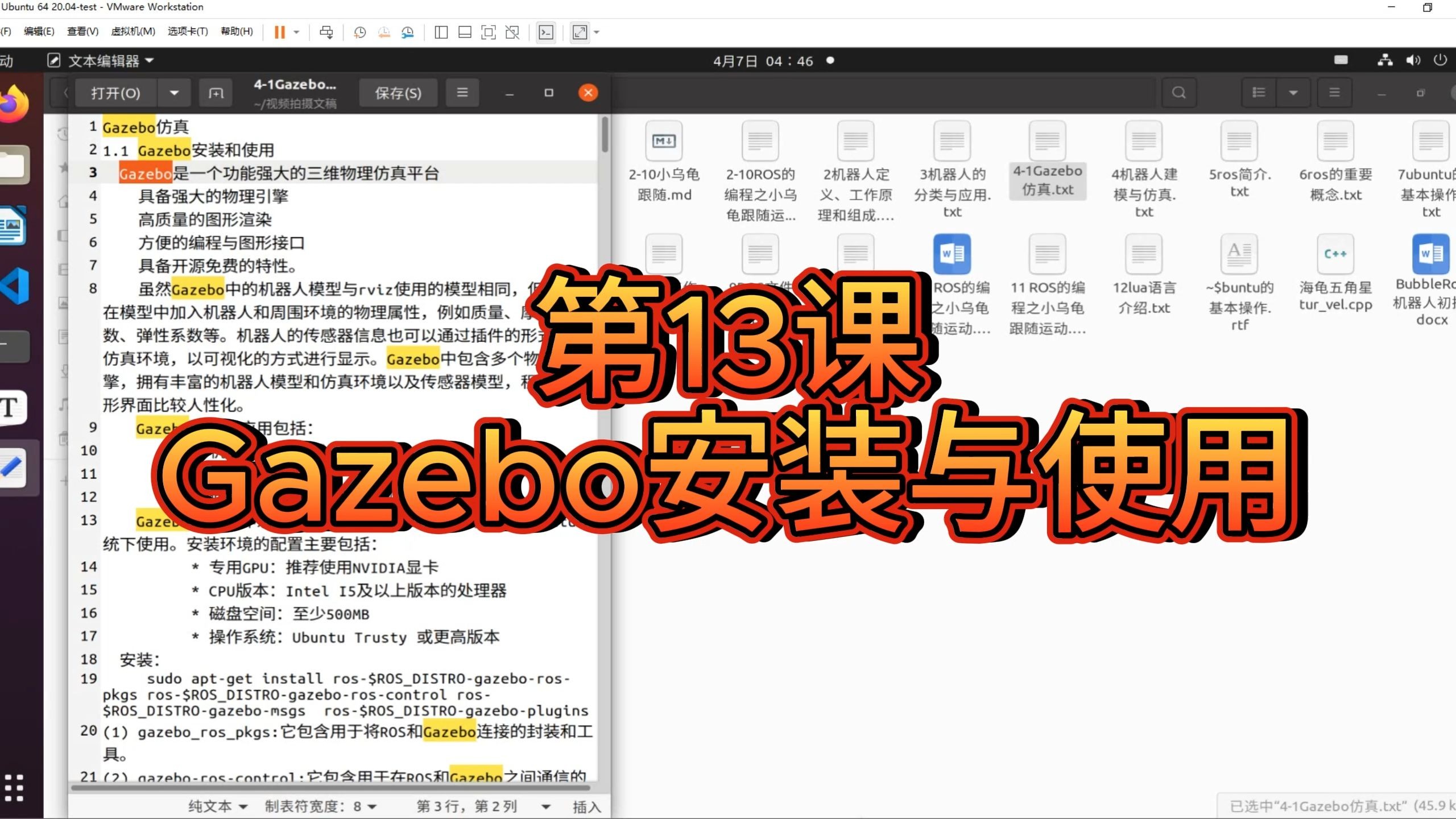Open the 帮助(H) menu in VMware
1456x819 pixels.
[237, 31]
